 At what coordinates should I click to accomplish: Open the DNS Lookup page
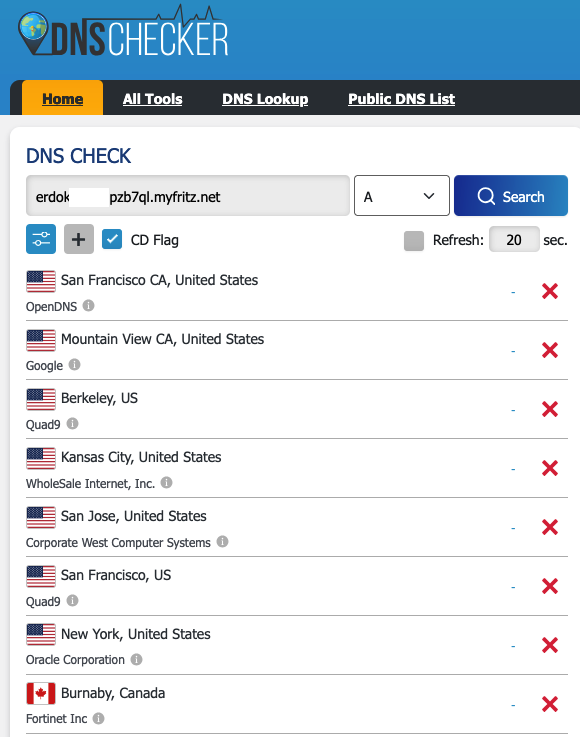click(265, 99)
